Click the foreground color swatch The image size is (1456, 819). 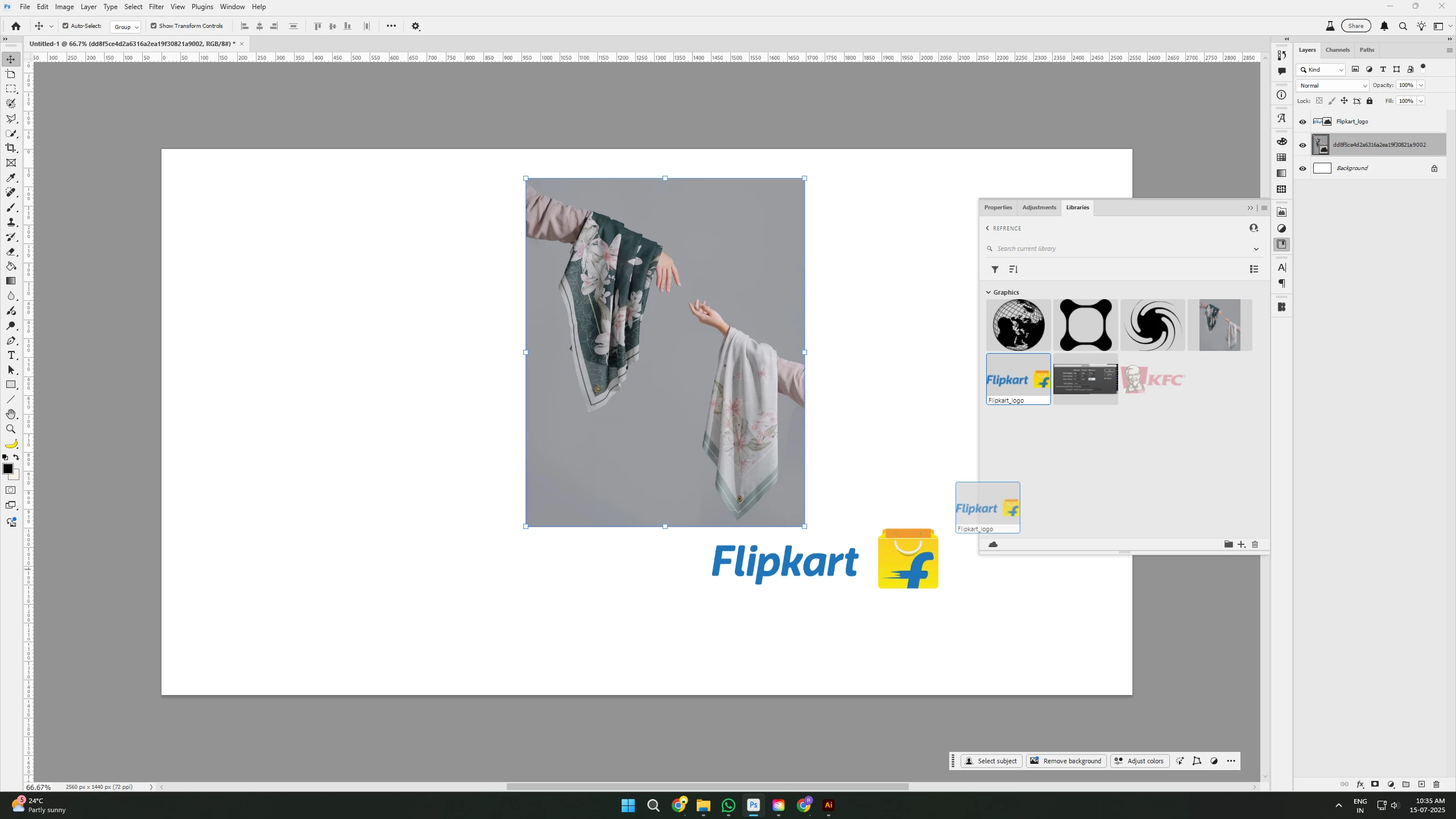point(7,469)
